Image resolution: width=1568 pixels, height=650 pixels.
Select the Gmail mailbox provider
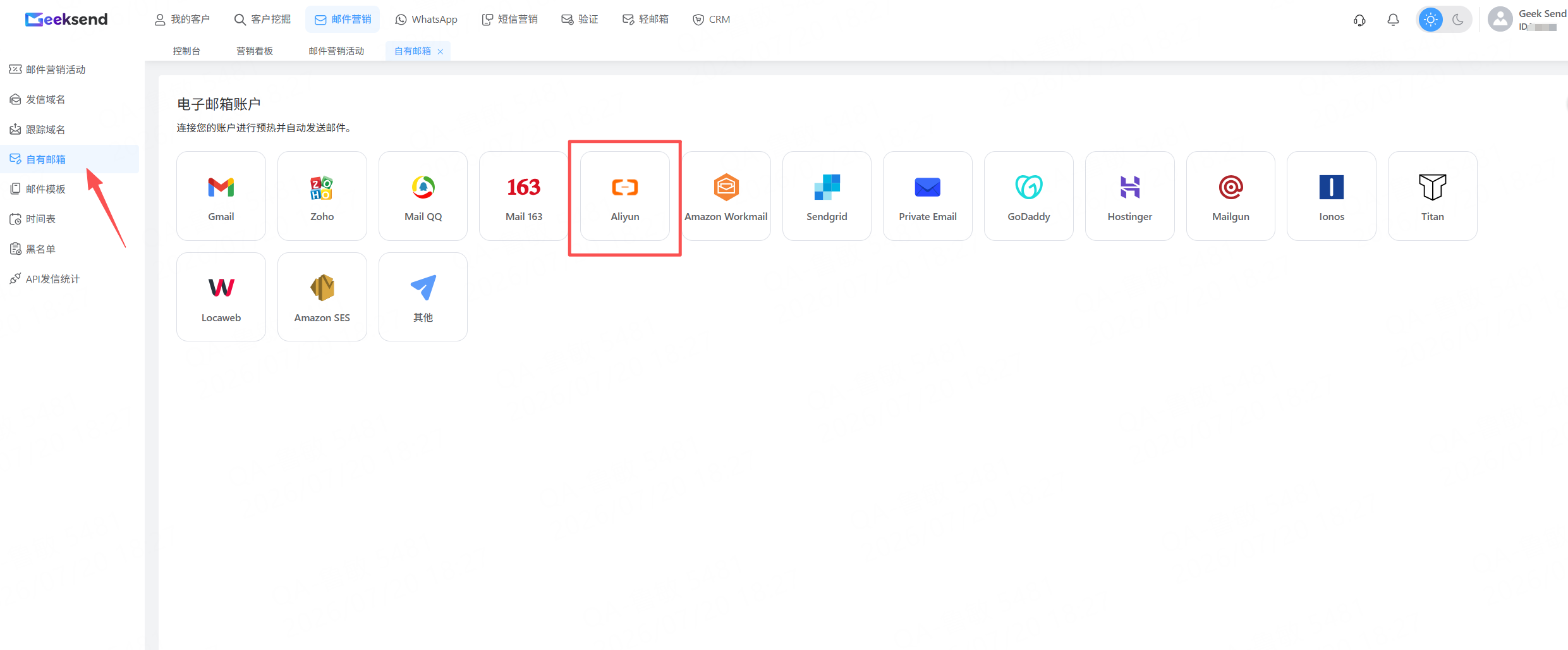221,196
